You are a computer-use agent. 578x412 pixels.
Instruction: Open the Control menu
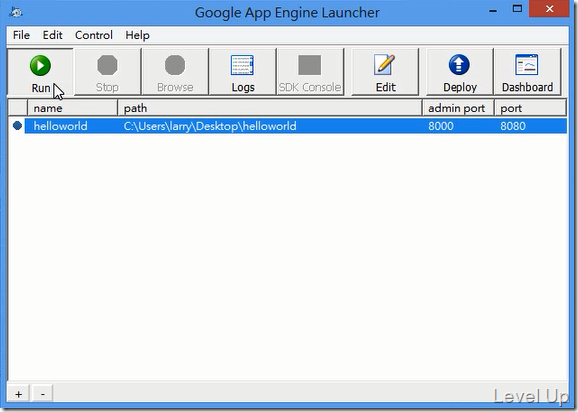point(94,35)
